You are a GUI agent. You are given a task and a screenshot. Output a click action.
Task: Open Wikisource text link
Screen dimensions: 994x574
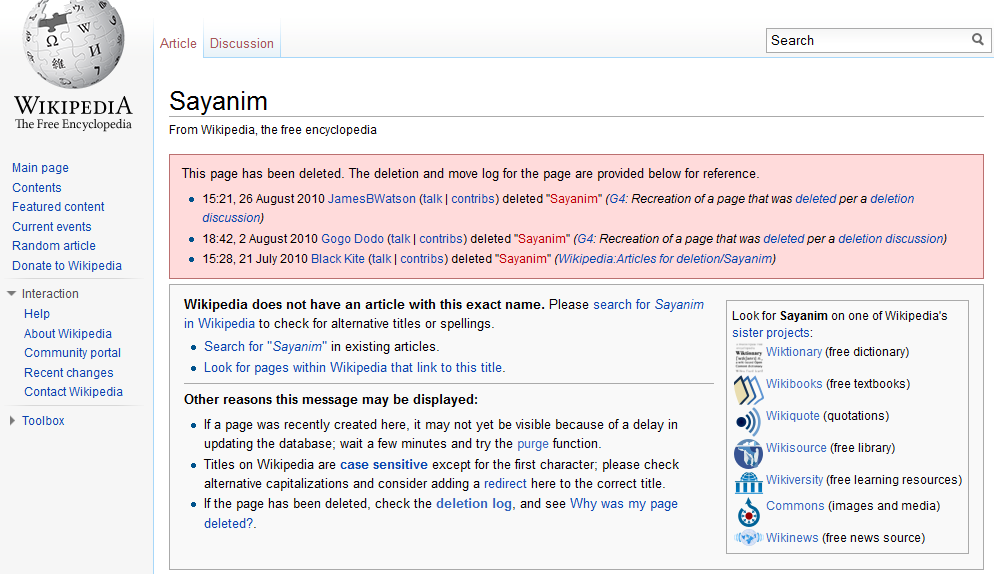(796, 448)
